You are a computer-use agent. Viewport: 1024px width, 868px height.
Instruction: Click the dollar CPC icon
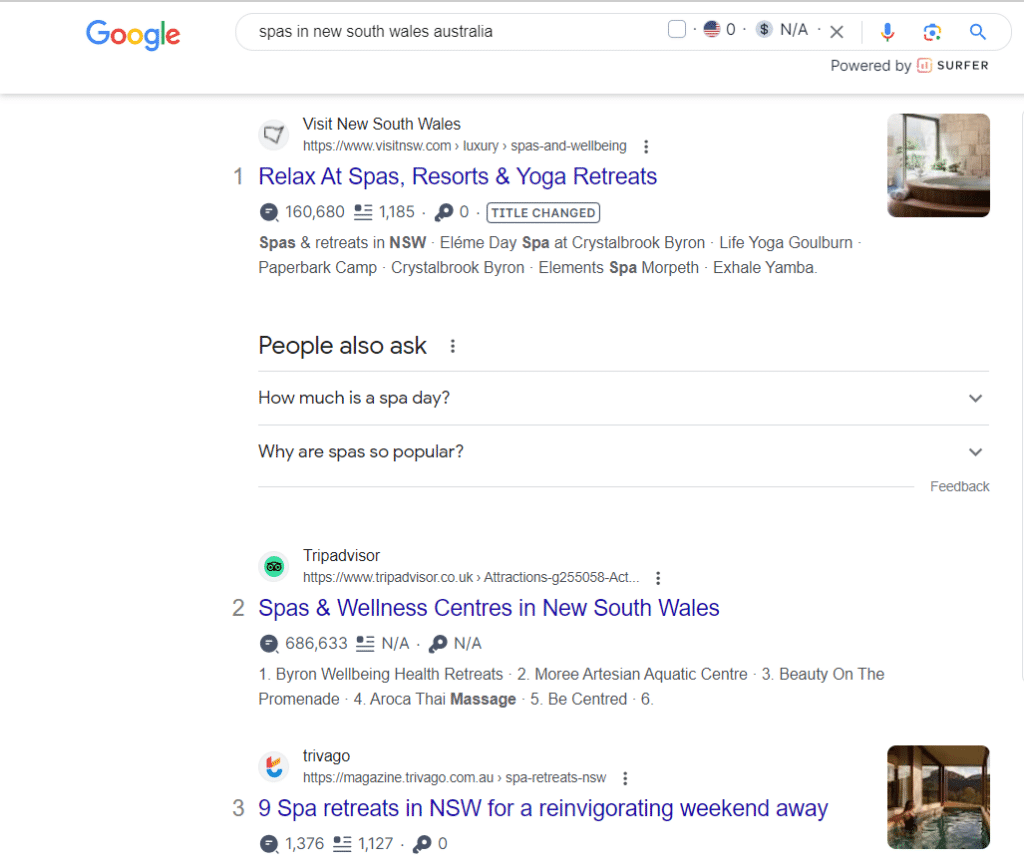(764, 29)
